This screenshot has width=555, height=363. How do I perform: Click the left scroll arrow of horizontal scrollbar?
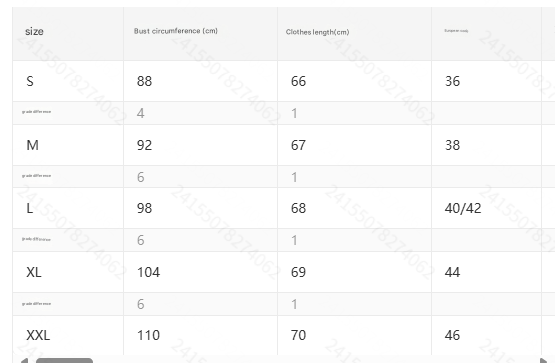click(x=24, y=361)
